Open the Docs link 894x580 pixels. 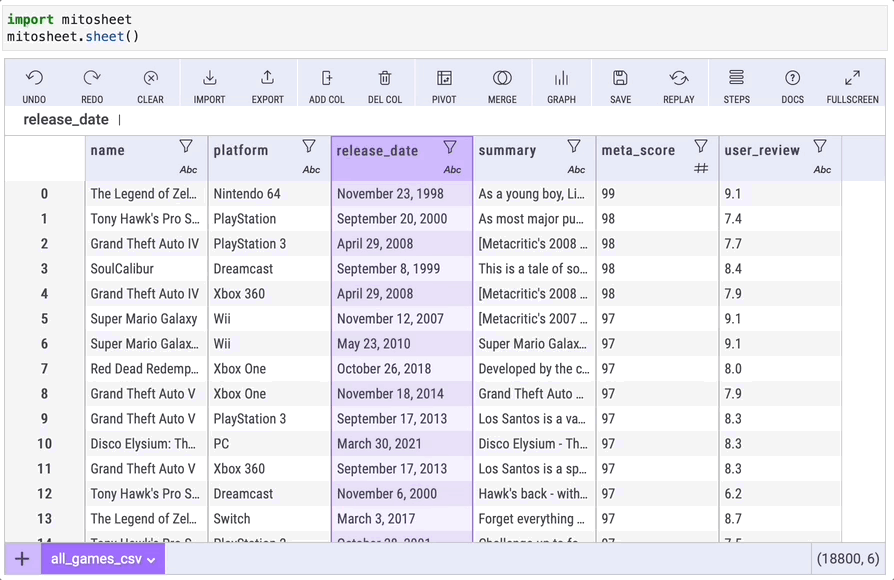pyautogui.click(x=792, y=85)
